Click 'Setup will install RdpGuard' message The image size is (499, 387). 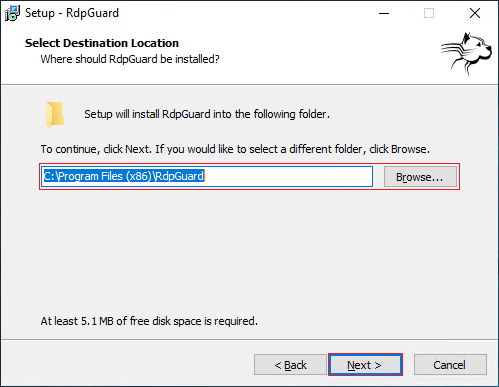pos(207,114)
